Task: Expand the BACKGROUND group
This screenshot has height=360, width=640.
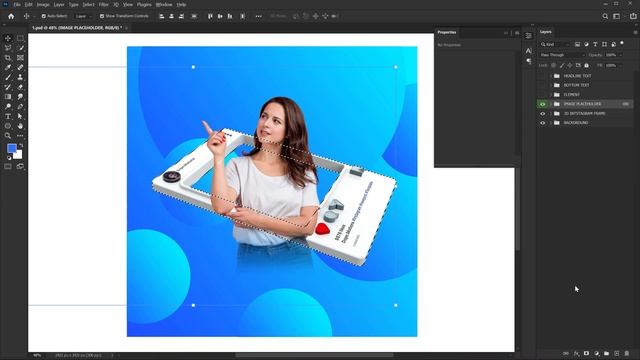Action: click(x=551, y=123)
